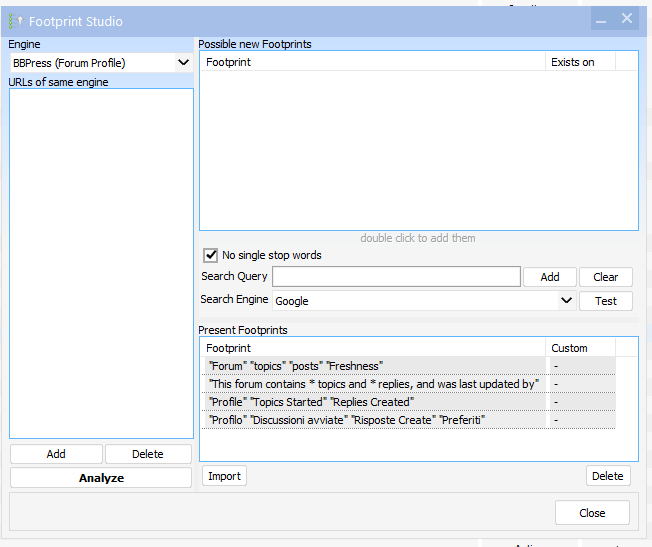
Task: Open the Engine dropdown BBPress (Forum Profile)
Action: pos(101,63)
